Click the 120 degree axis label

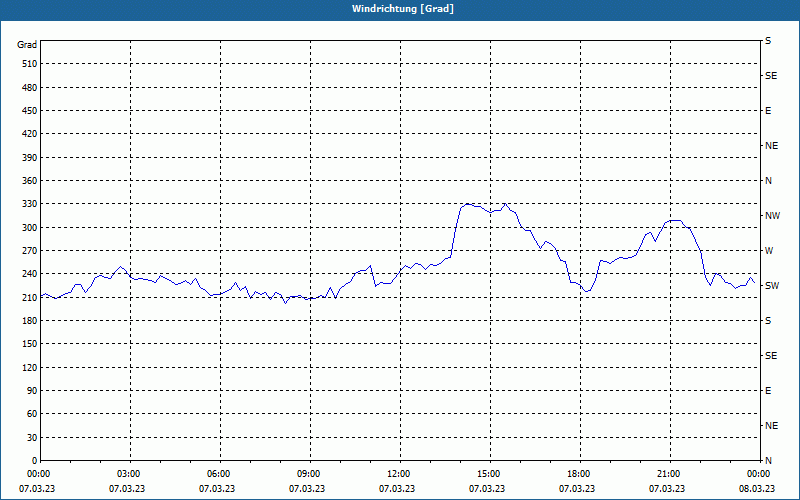click(x=29, y=367)
